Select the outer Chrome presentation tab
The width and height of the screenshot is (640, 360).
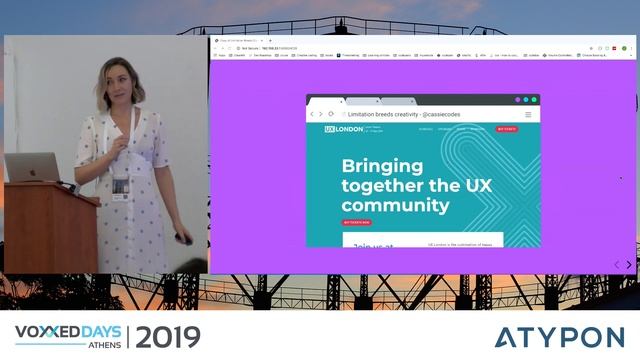click(x=239, y=40)
